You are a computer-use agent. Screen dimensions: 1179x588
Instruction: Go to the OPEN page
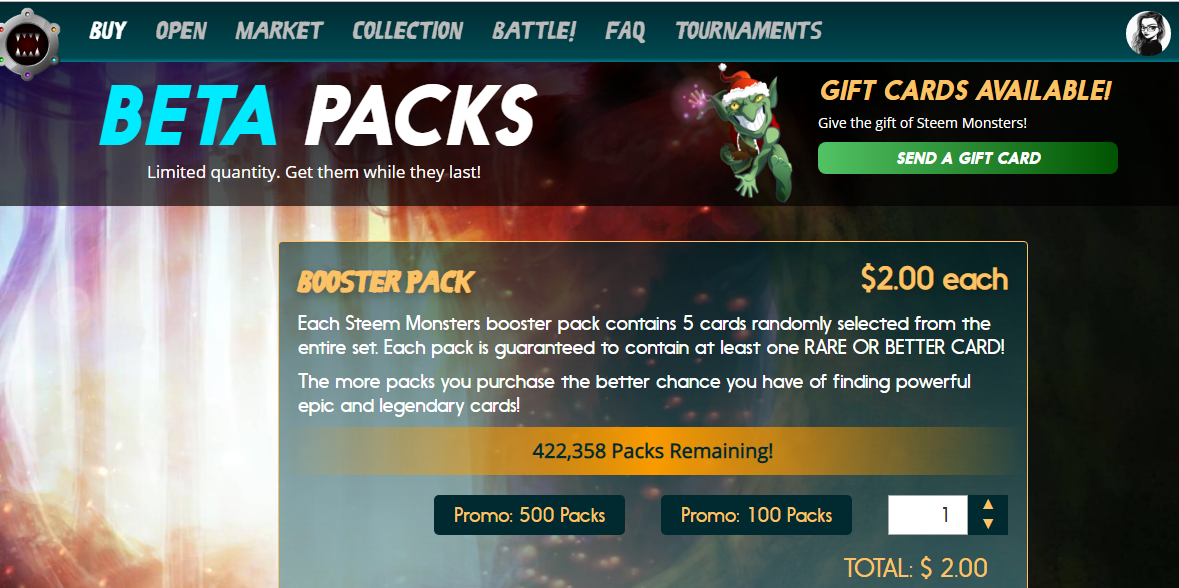point(181,31)
